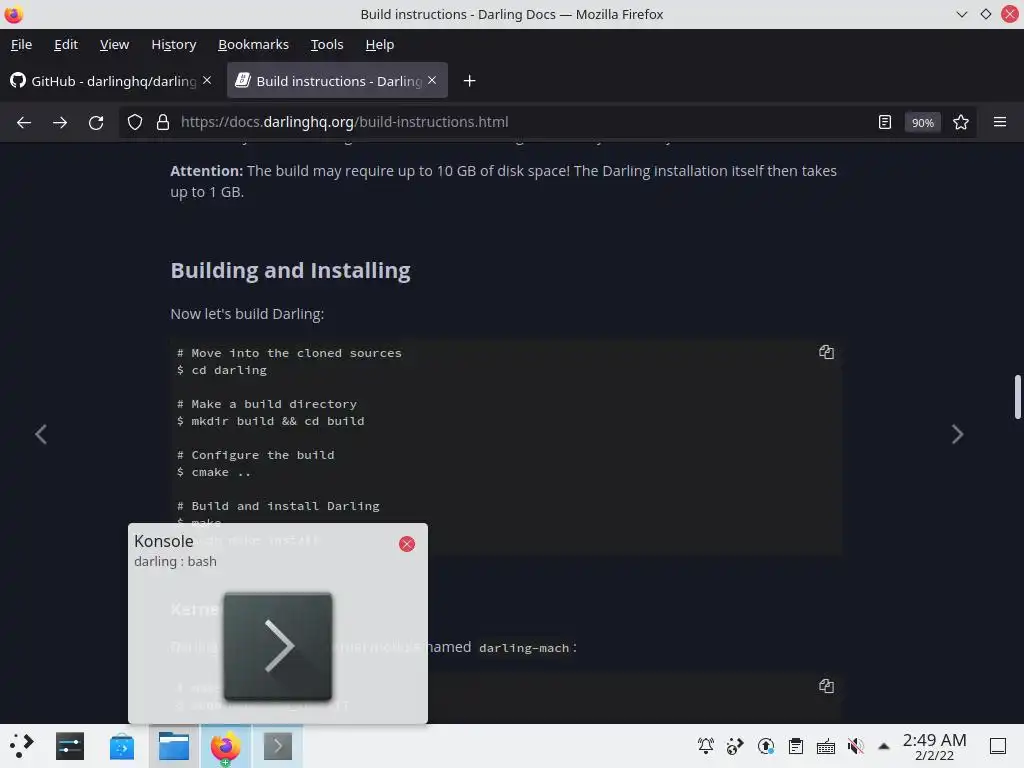This screenshot has height=768, width=1024.
Task: Open the Help menu
Action: tap(379, 44)
